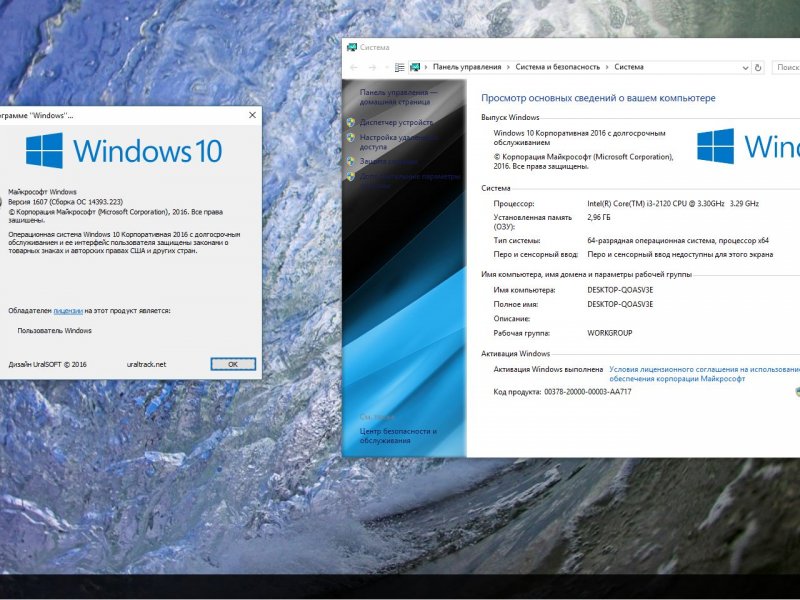Expand the chevron after Панель управления breadcrumb
The image size is (800, 600).
509,67
